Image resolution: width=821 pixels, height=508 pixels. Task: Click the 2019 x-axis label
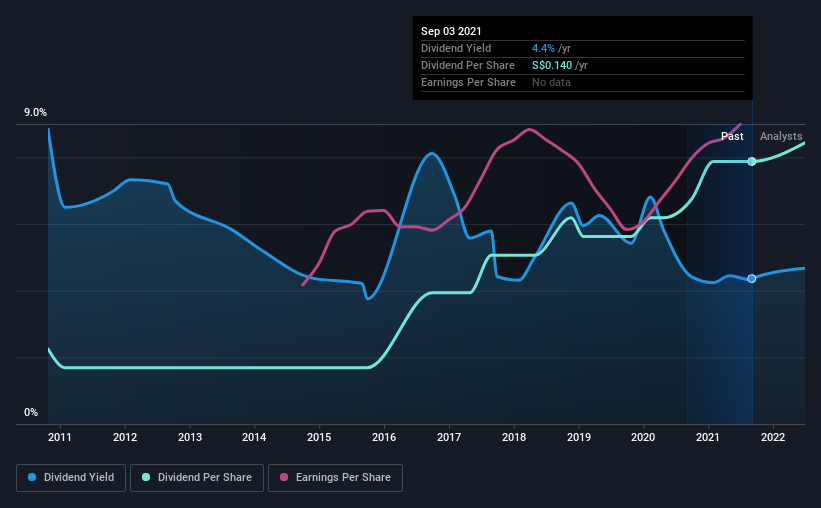[x=579, y=437]
